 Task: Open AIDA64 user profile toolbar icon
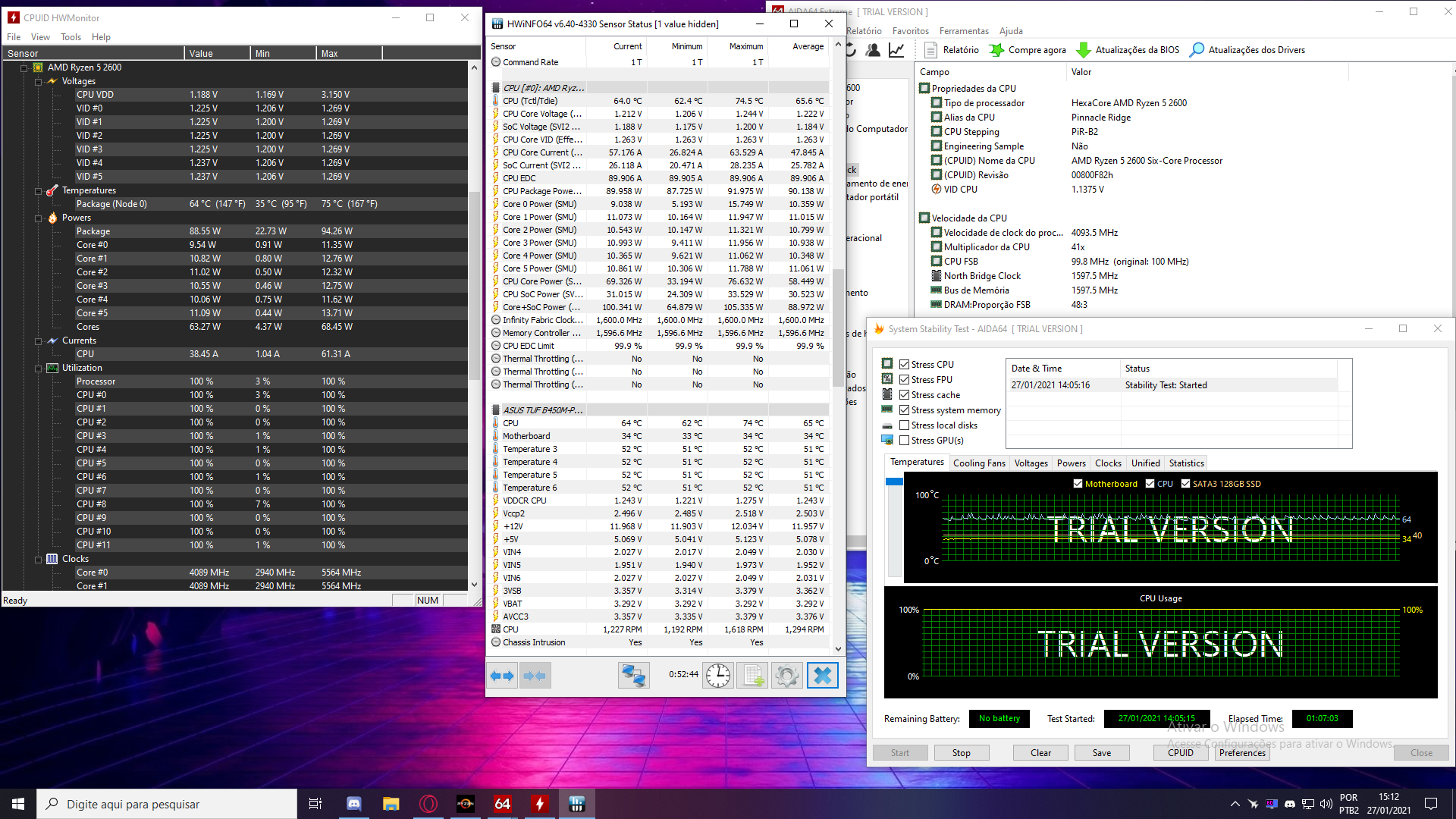[874, 50]
